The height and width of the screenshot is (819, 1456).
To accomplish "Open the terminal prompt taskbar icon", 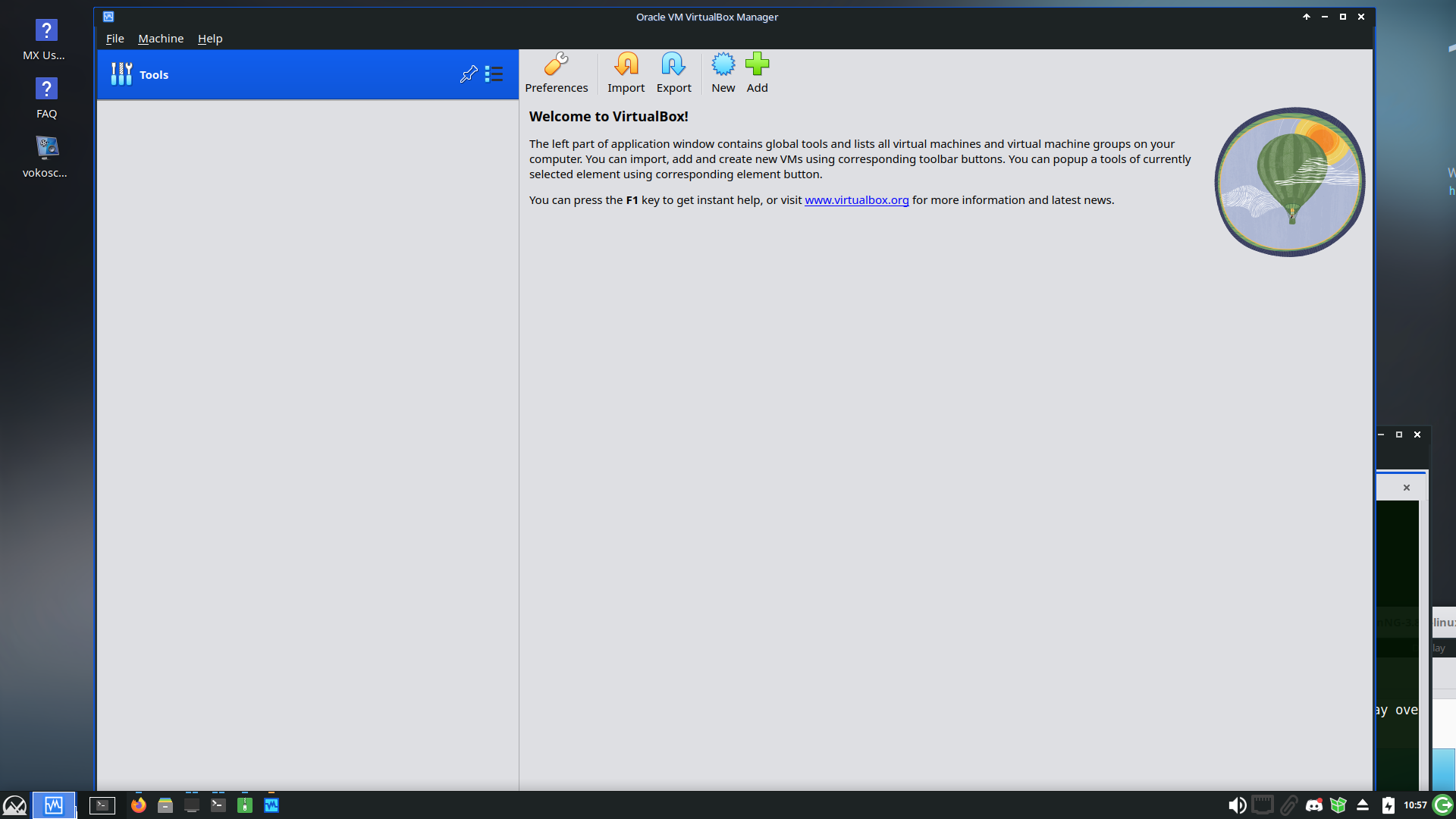I will 218,805.
